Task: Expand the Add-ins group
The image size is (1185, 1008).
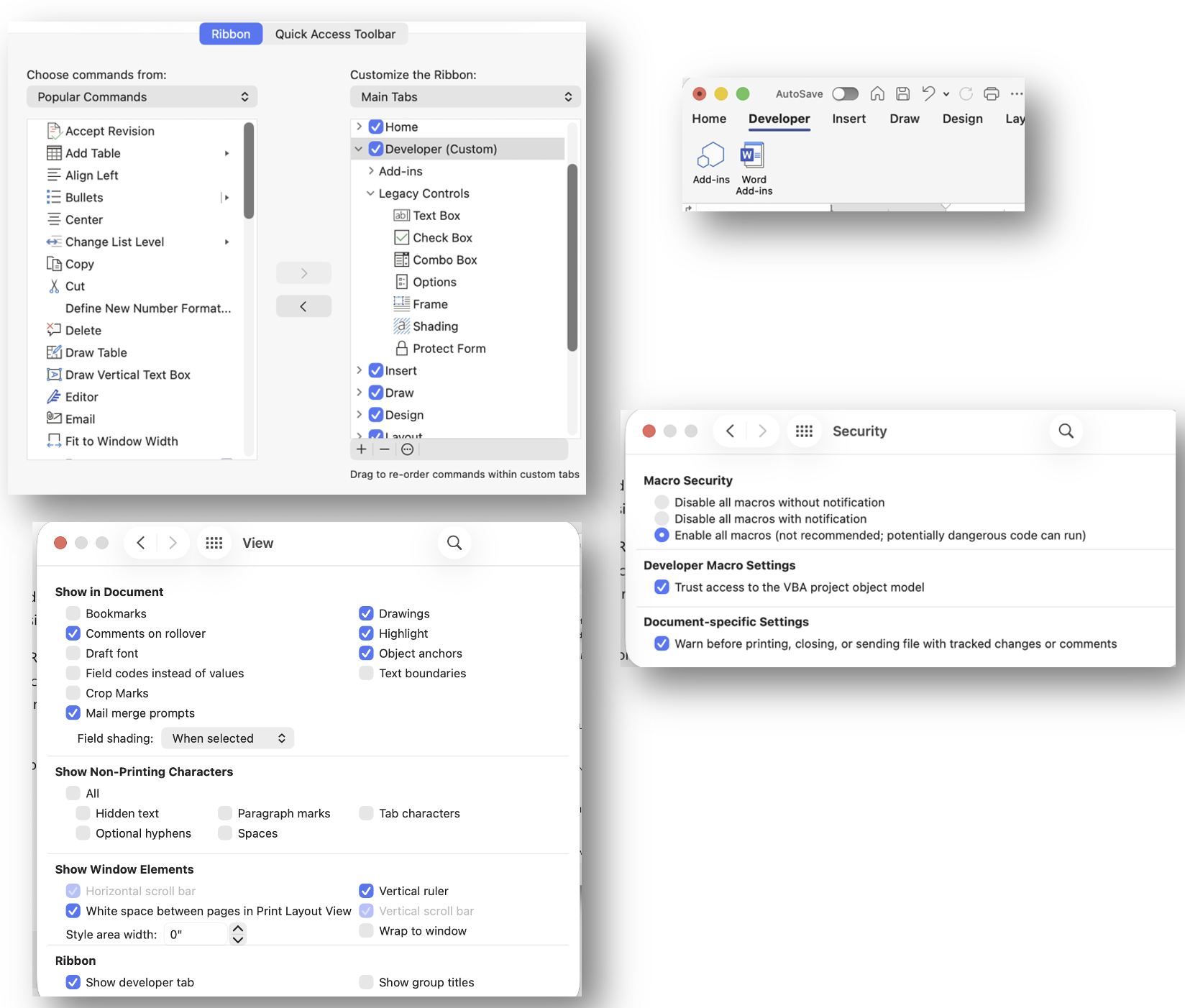Action: [x=370, y=171]
